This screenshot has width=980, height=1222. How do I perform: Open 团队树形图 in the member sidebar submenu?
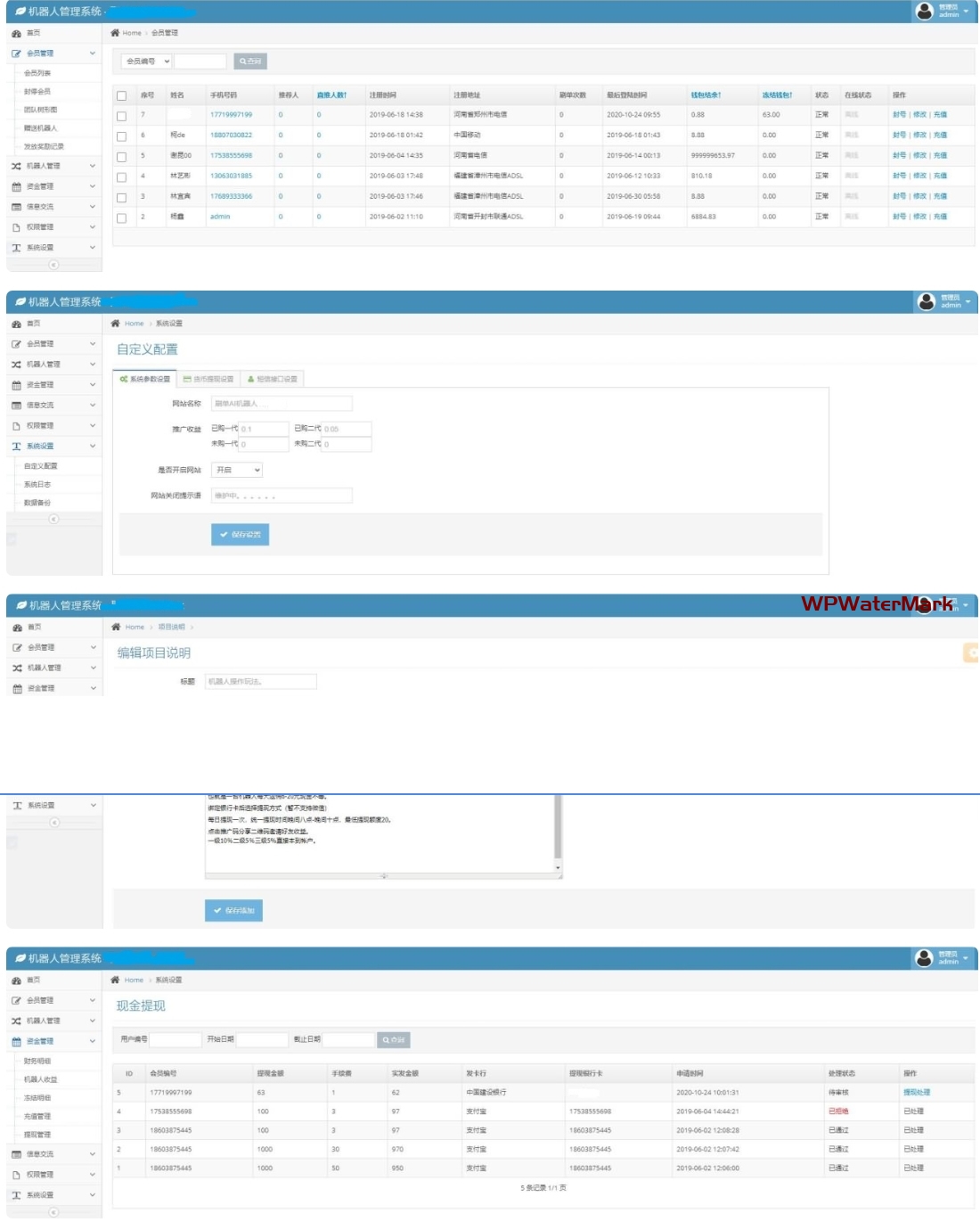click(40, 110)
